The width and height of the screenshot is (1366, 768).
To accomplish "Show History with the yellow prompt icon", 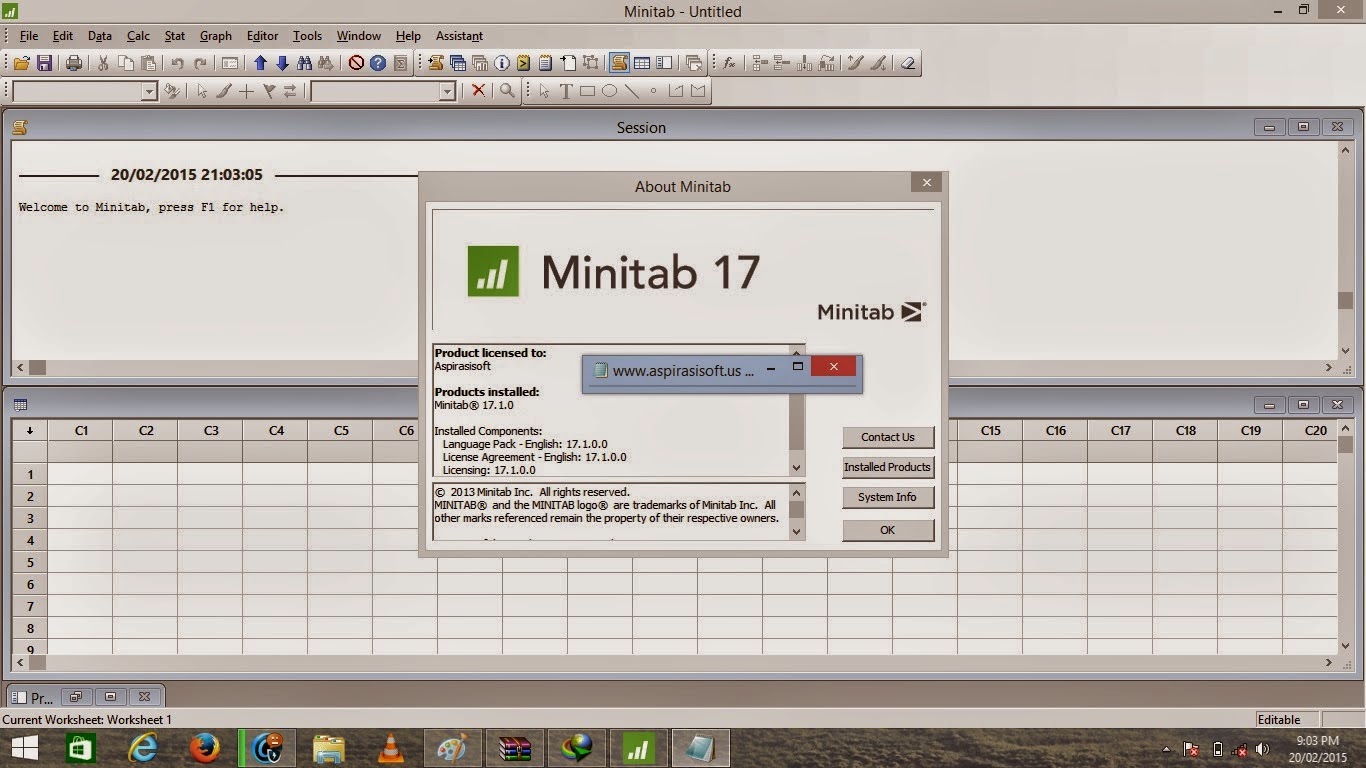I will click(x=524, y=63).
